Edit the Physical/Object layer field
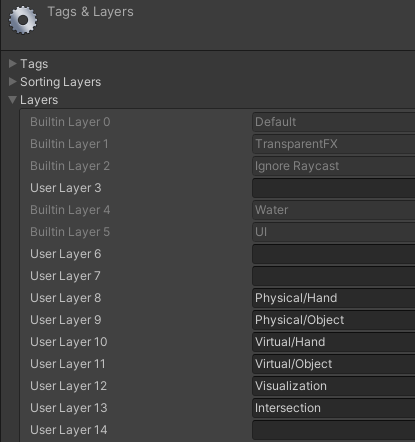Screen dimensions: 415x442 click(x=333, y=320)
